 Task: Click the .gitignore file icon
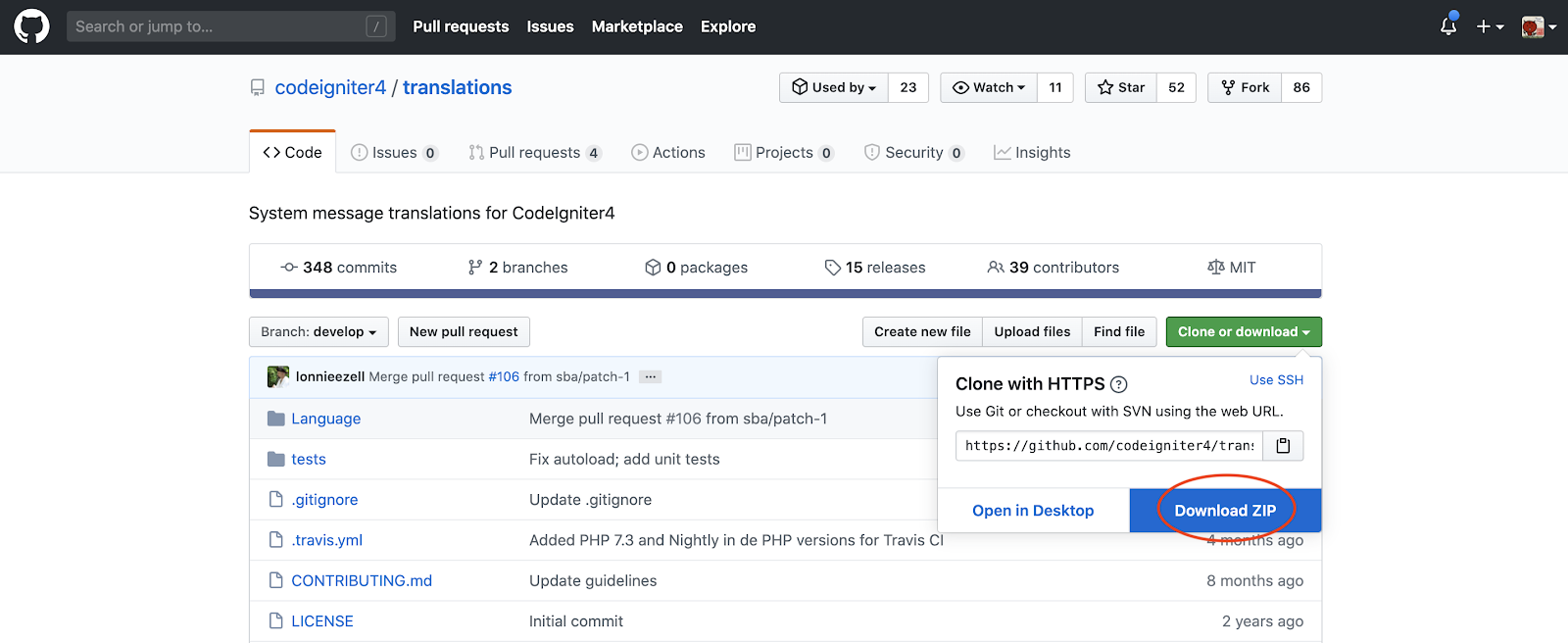pos(275,500)
